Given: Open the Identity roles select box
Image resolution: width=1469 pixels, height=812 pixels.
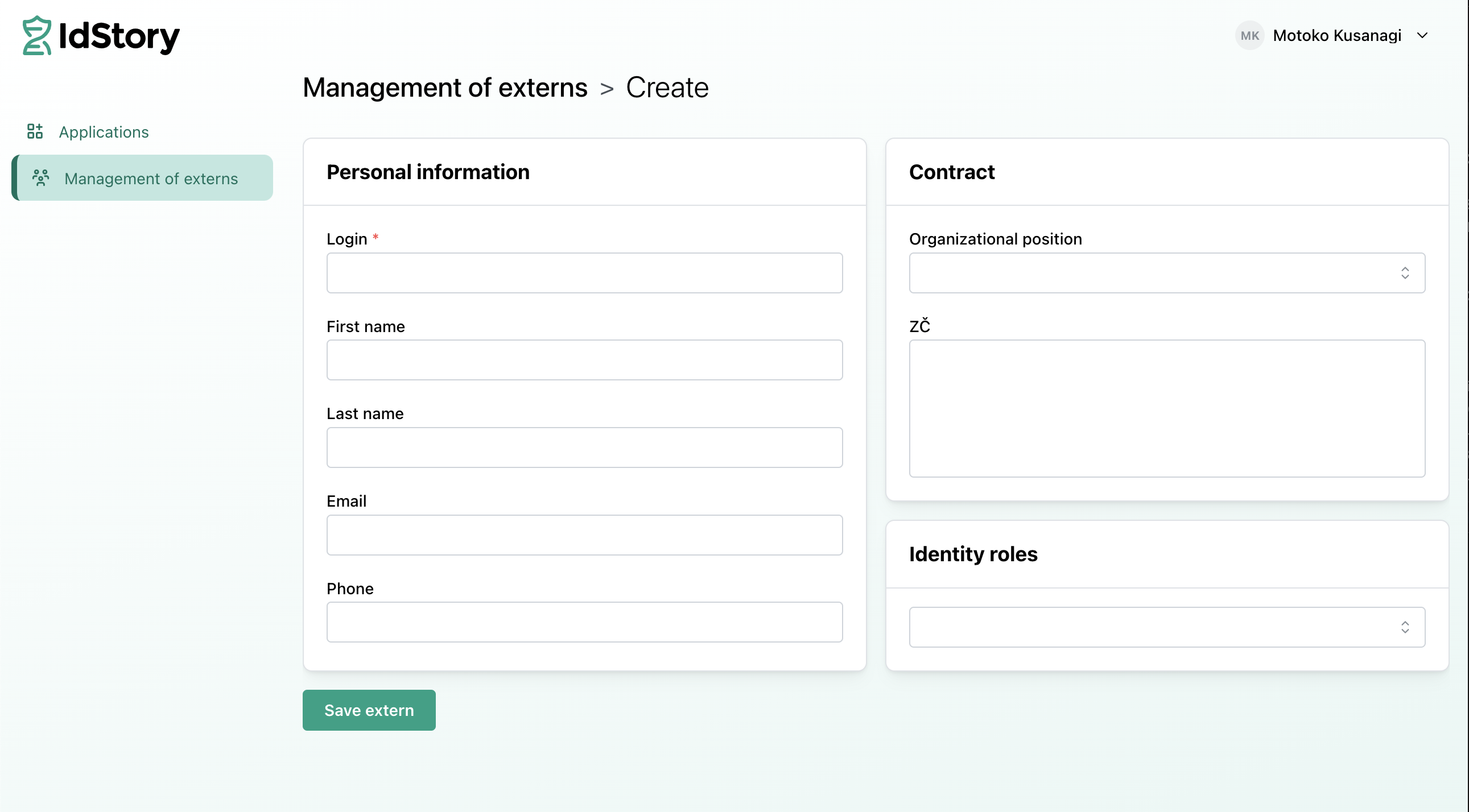Looking at the screenshot, I should click(x=1167, y=627).
